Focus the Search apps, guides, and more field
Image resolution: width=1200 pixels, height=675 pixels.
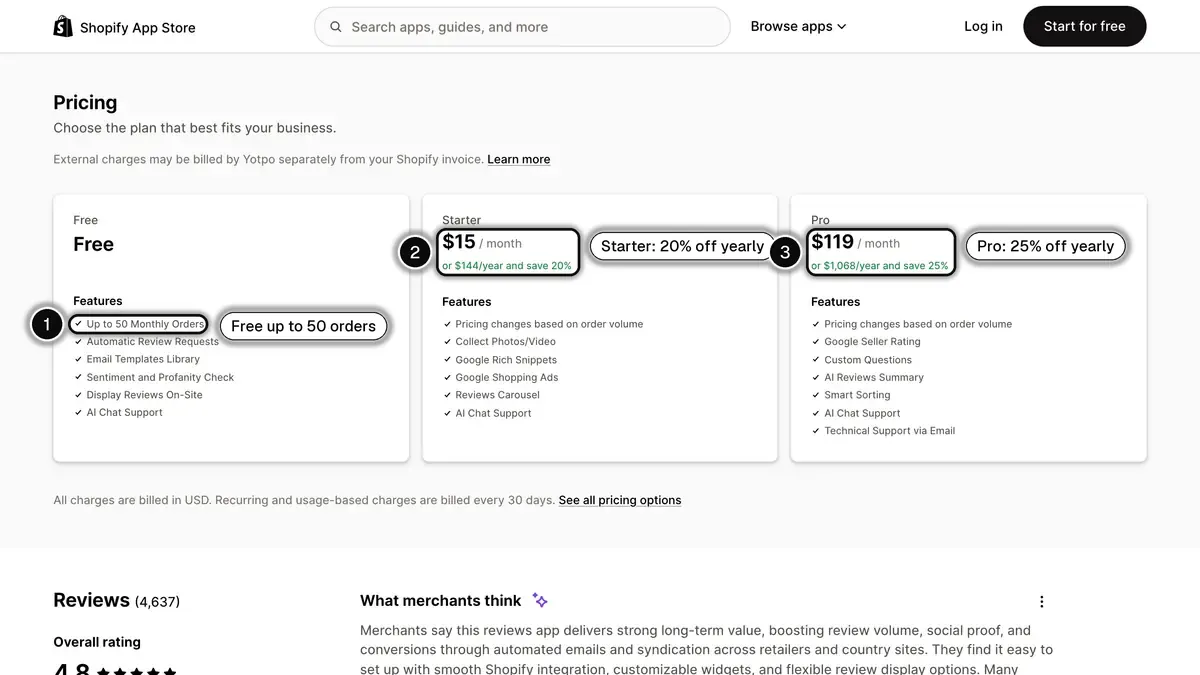tap(522, 27)
